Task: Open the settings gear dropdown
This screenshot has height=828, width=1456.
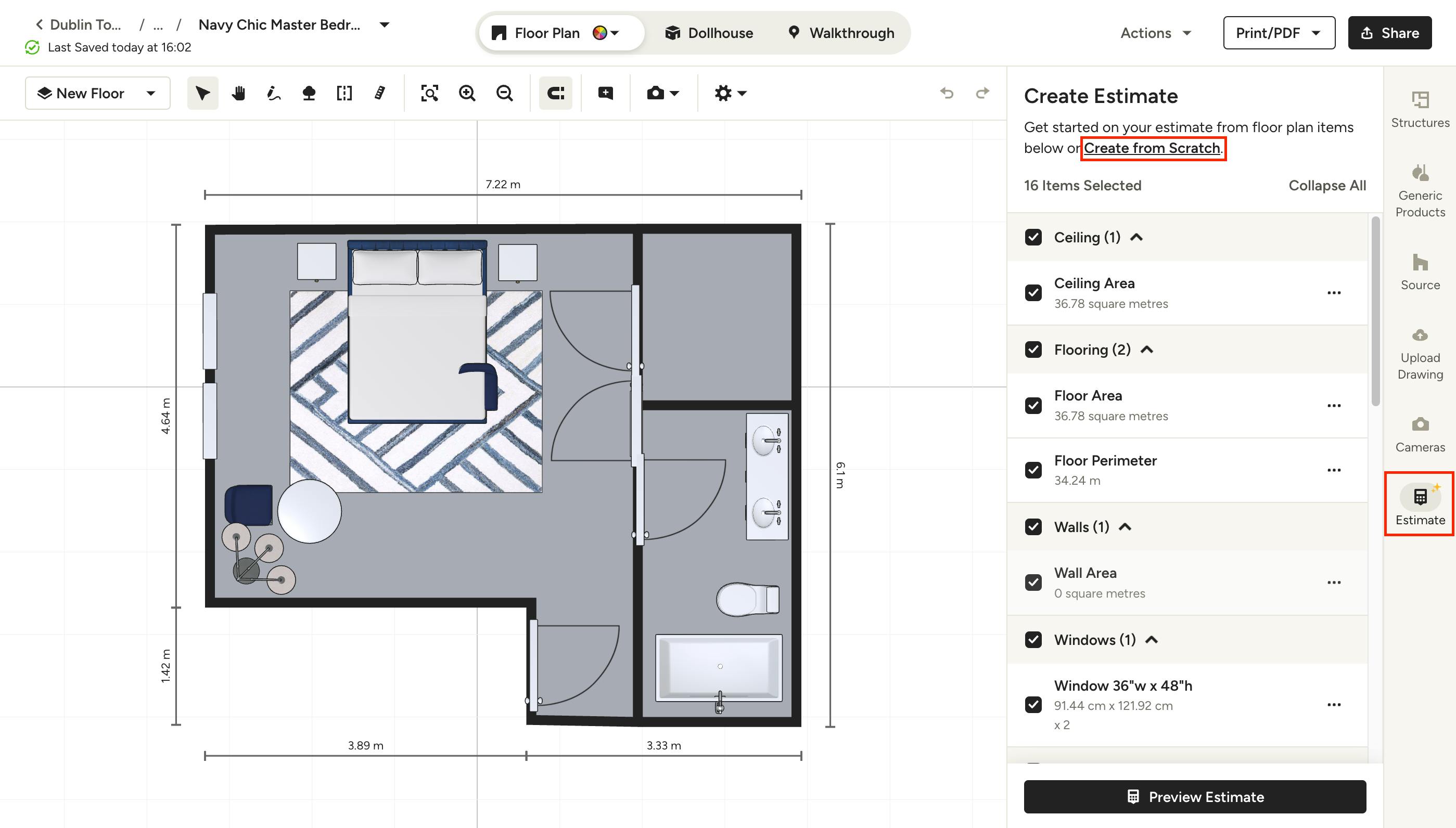Action: click(x=731, y=93)
